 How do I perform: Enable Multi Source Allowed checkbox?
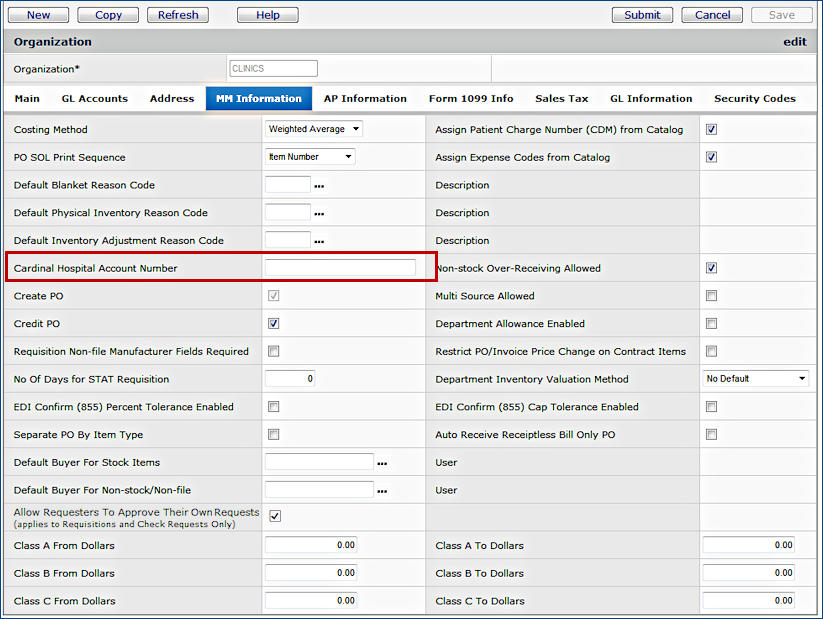[x=711, y=296]
